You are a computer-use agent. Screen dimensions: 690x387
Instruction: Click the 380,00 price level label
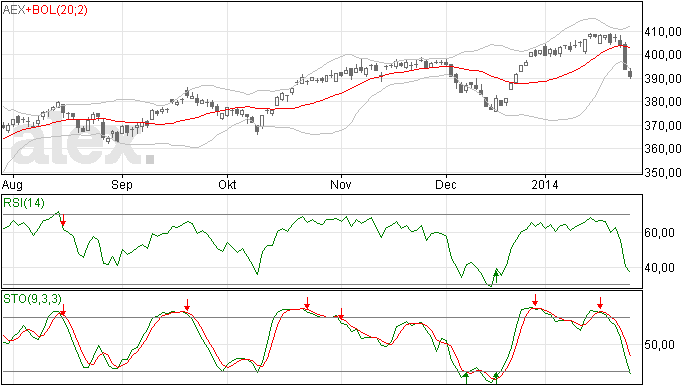click(663, 102)
